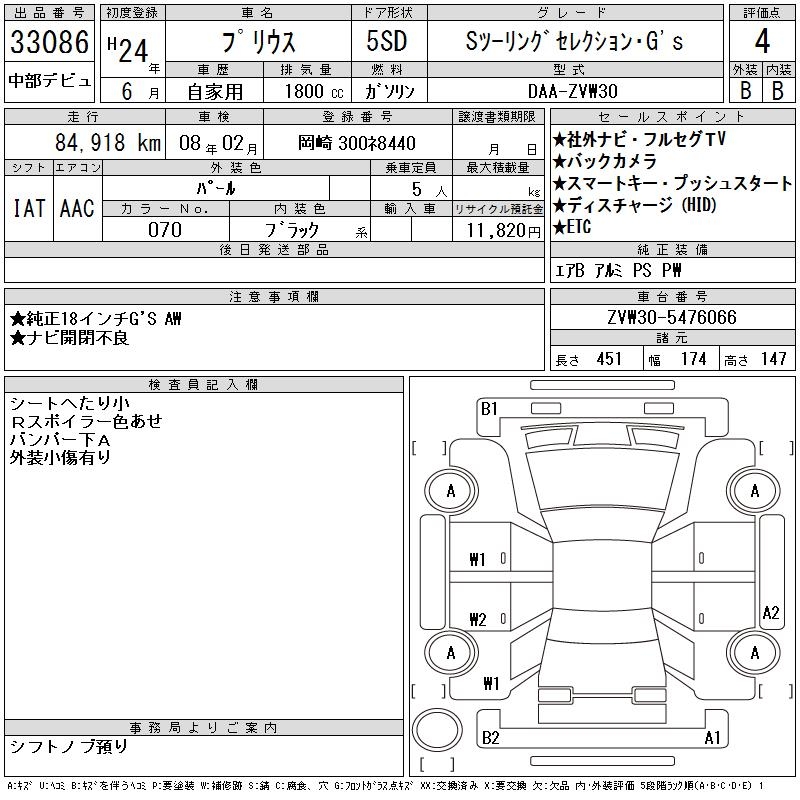Select the 注意事項欄 header
Image resolution: width=800 pixels, height=800 pixels.
click(x=274, y=296)
